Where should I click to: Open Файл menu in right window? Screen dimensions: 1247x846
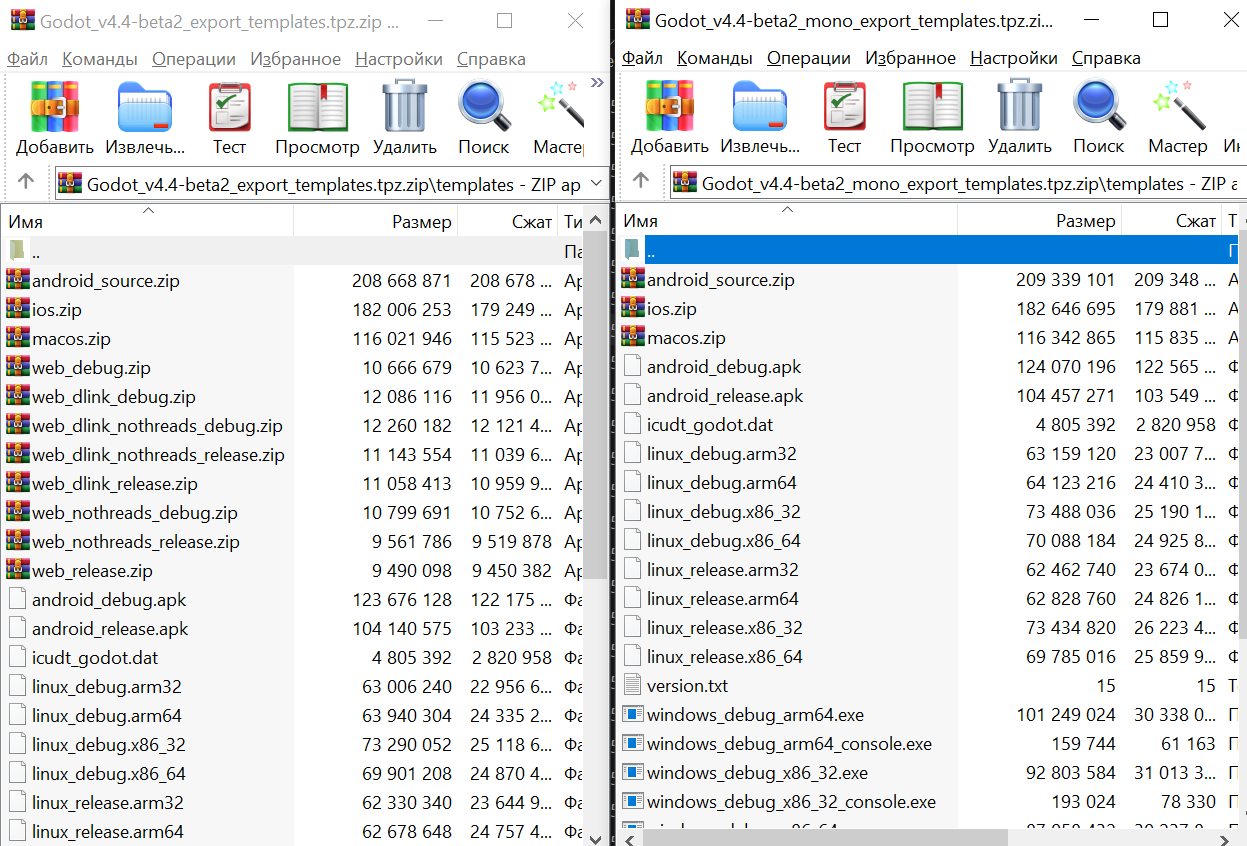pyautogui.click(x=642, y=58)
